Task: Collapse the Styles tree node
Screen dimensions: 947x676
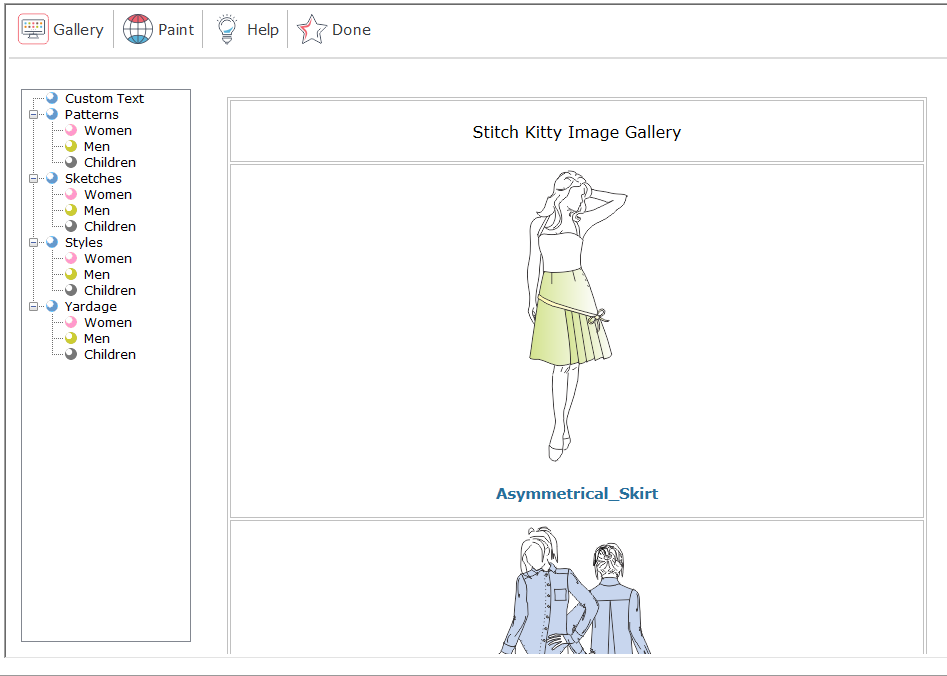Action: point(34,242)
